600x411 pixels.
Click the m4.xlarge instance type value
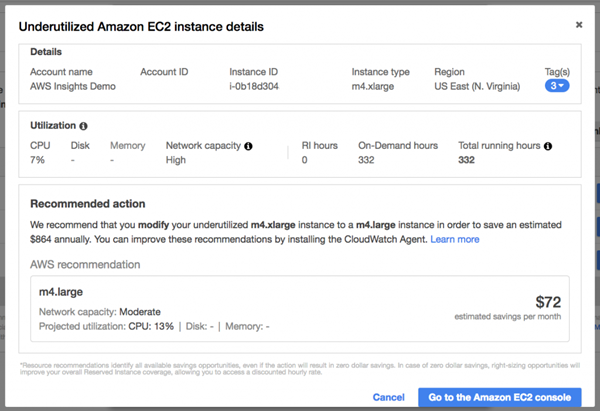tap(372, 86)
